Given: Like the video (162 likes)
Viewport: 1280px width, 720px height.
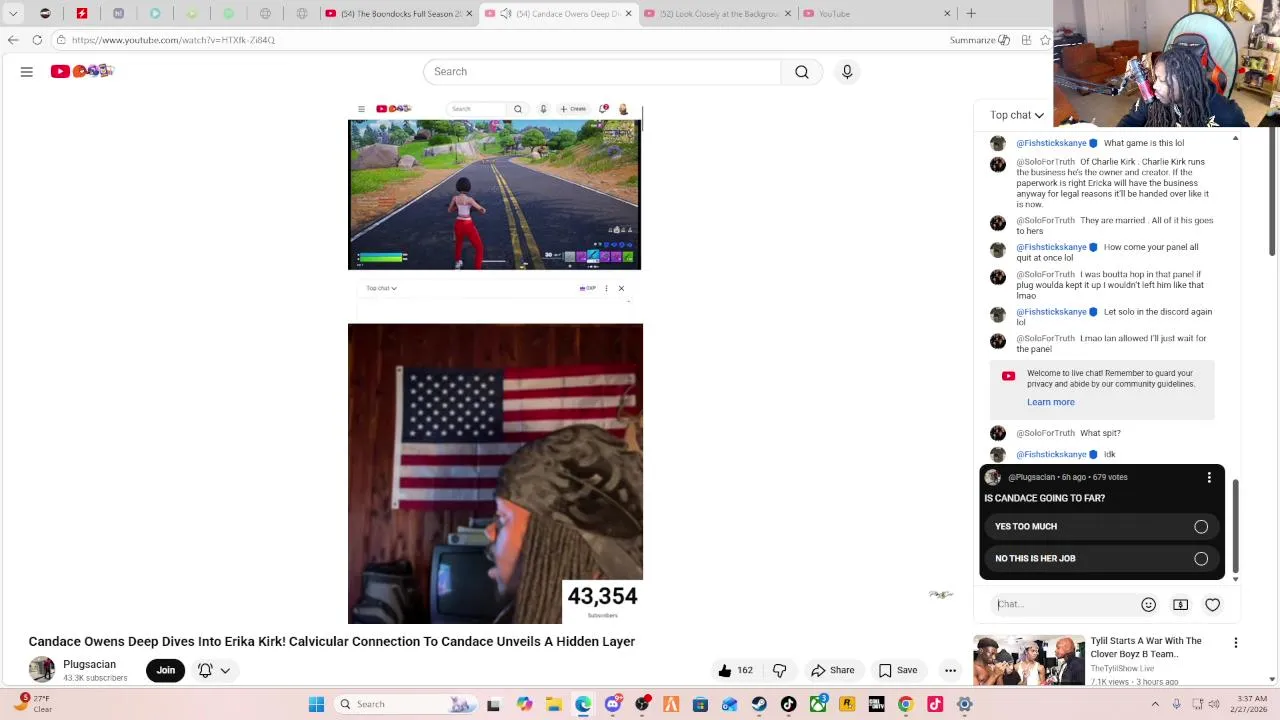Looking at the screenshot, I should pyautogui.click(x=735, y=670).
